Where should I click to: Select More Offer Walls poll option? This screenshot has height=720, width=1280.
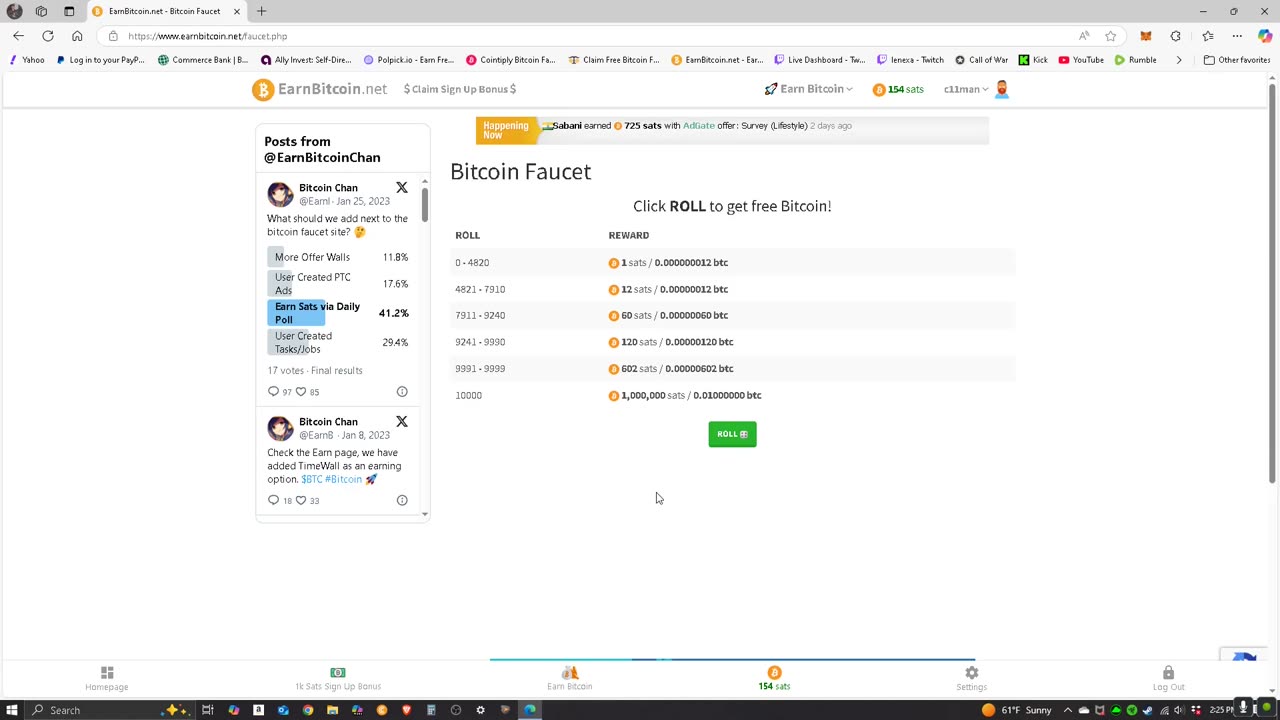[338, 257]
